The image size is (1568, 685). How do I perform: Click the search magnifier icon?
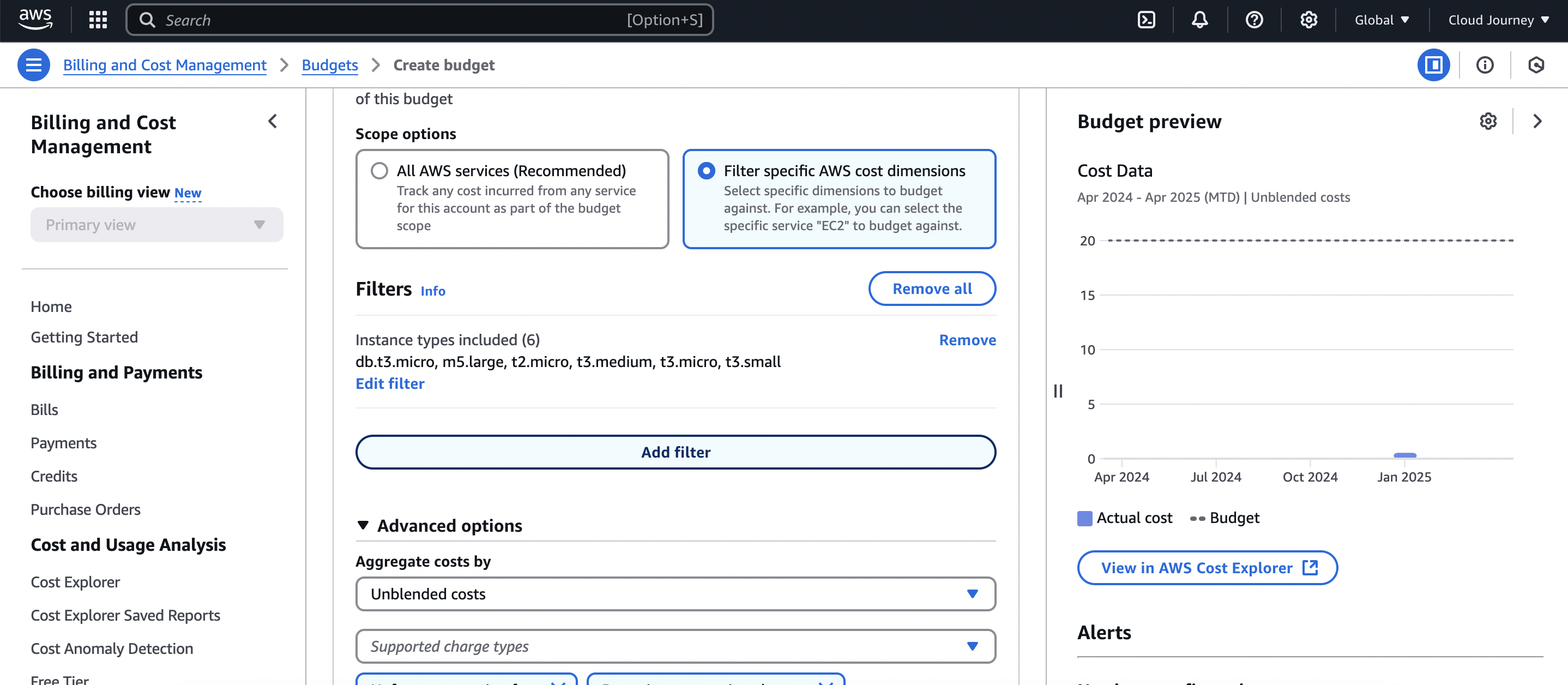coord(147,20)
